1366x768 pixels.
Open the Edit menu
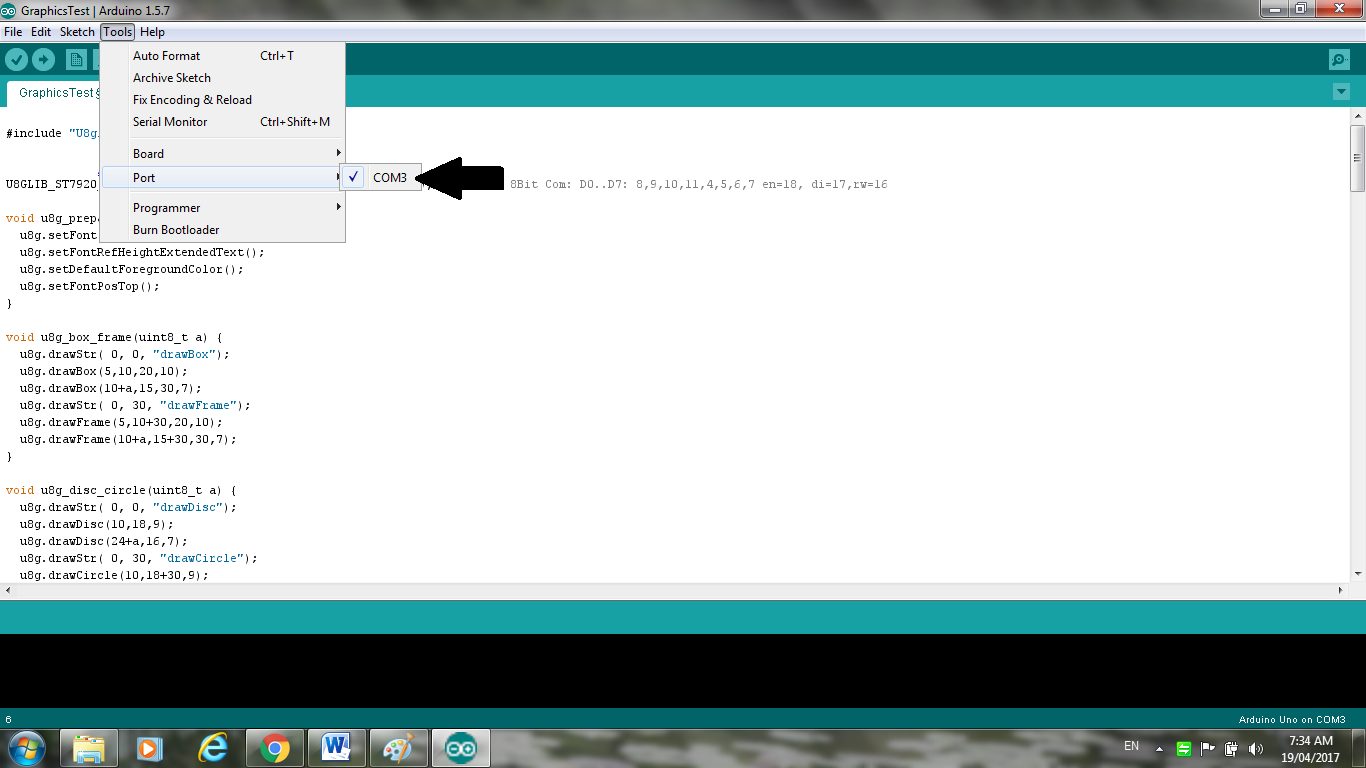click(x=41, y=32)
